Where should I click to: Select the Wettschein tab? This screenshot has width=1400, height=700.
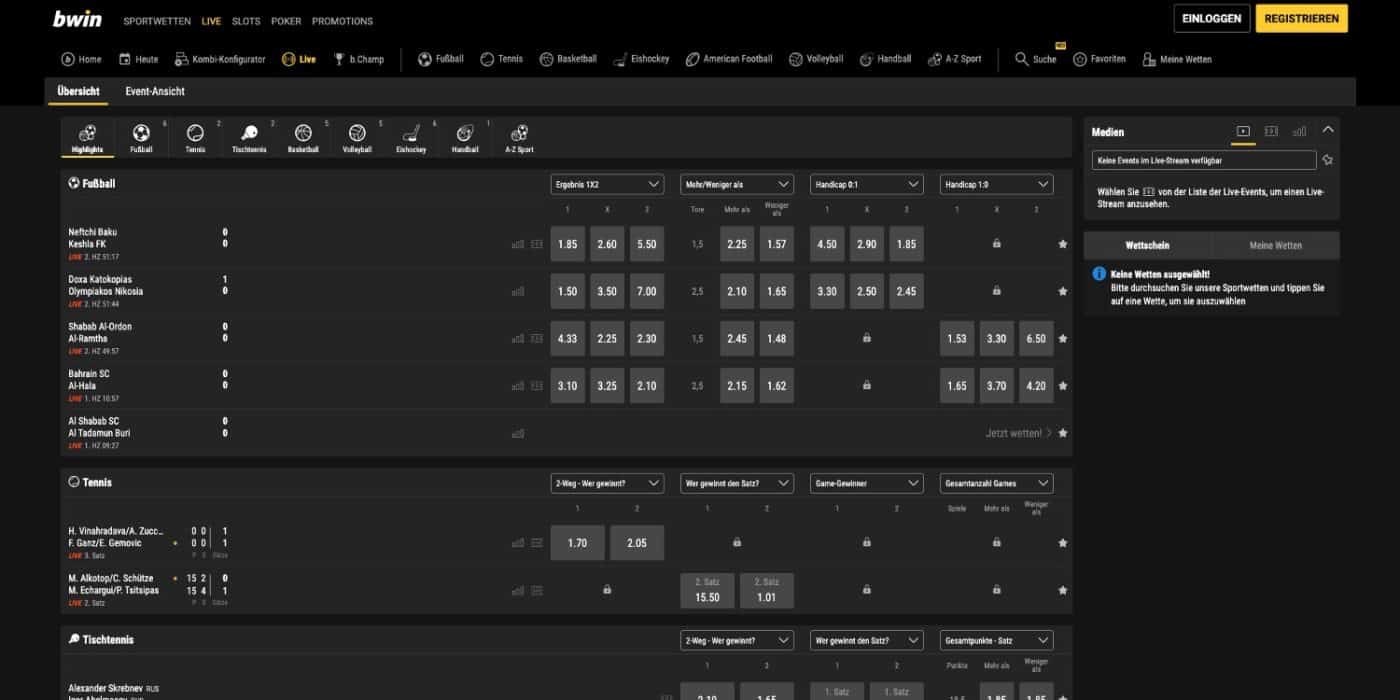(1148, 245)
